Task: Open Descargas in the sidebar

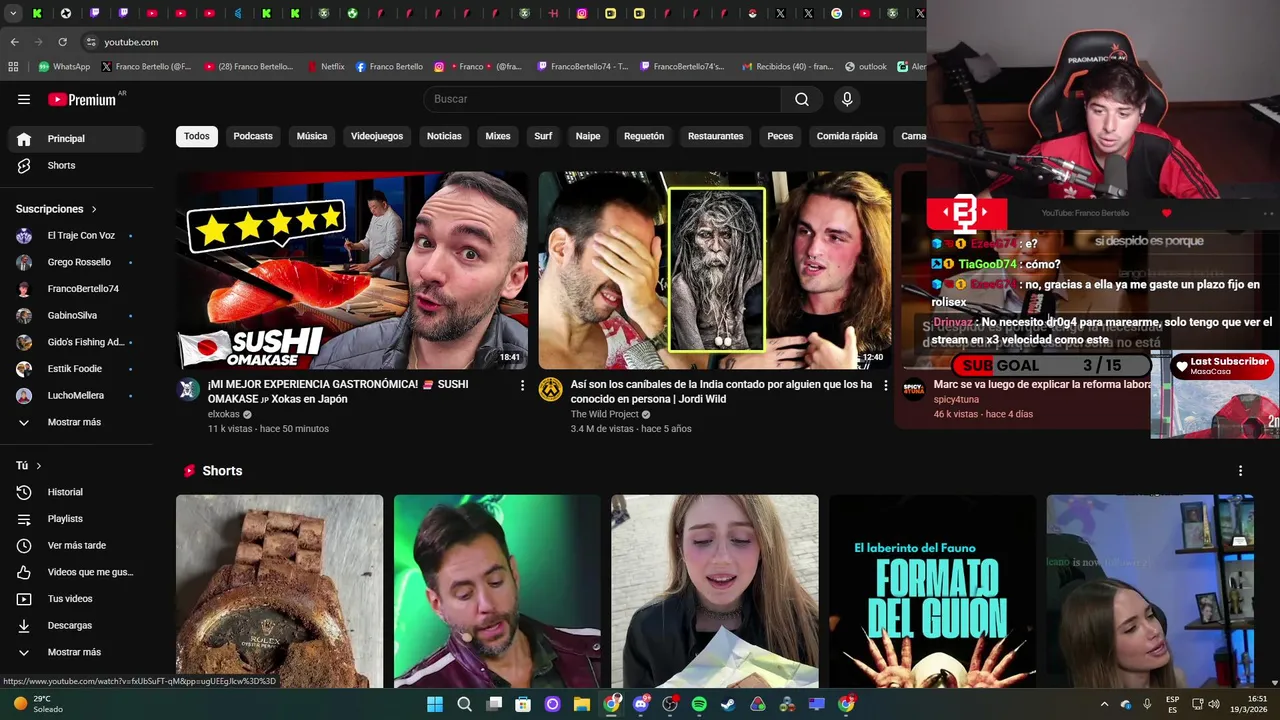Action: point(76,625)
